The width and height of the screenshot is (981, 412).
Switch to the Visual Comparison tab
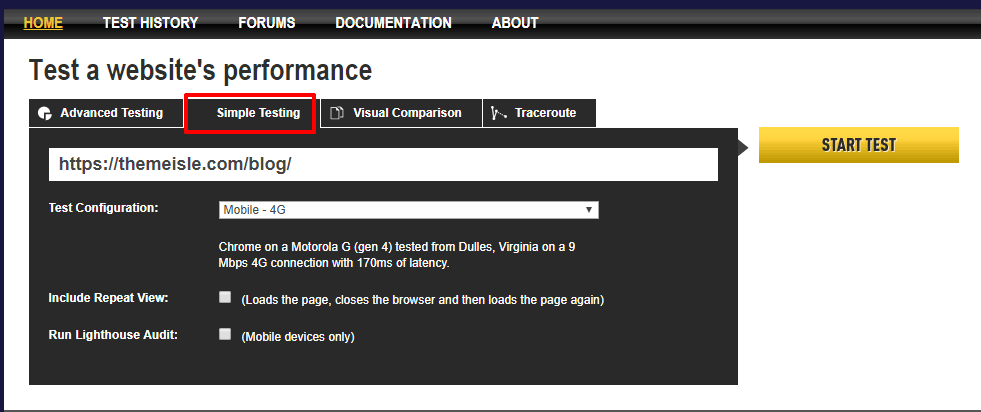(x=401, y=113)
